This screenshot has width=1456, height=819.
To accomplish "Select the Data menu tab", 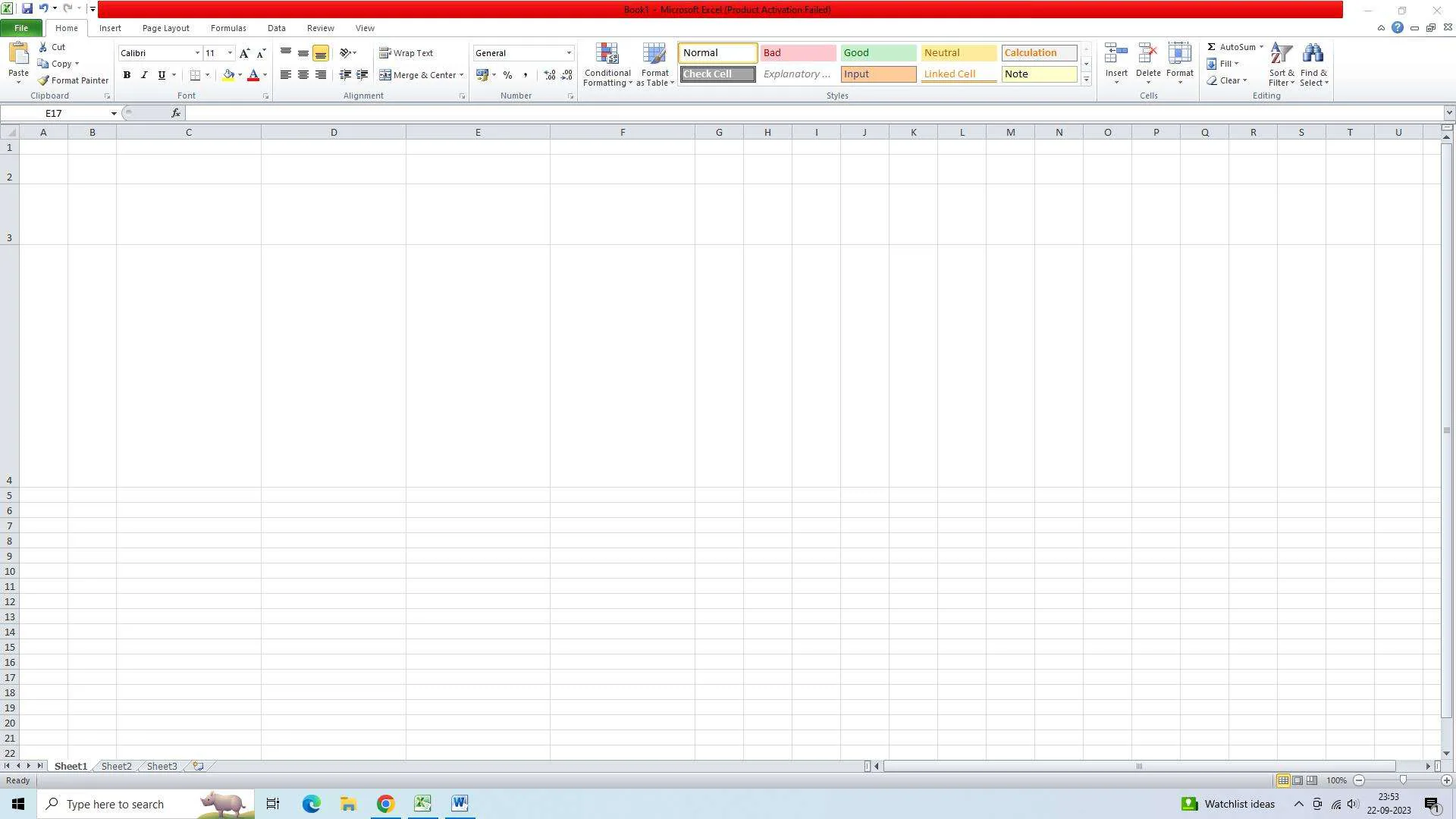I will [277, 28].
